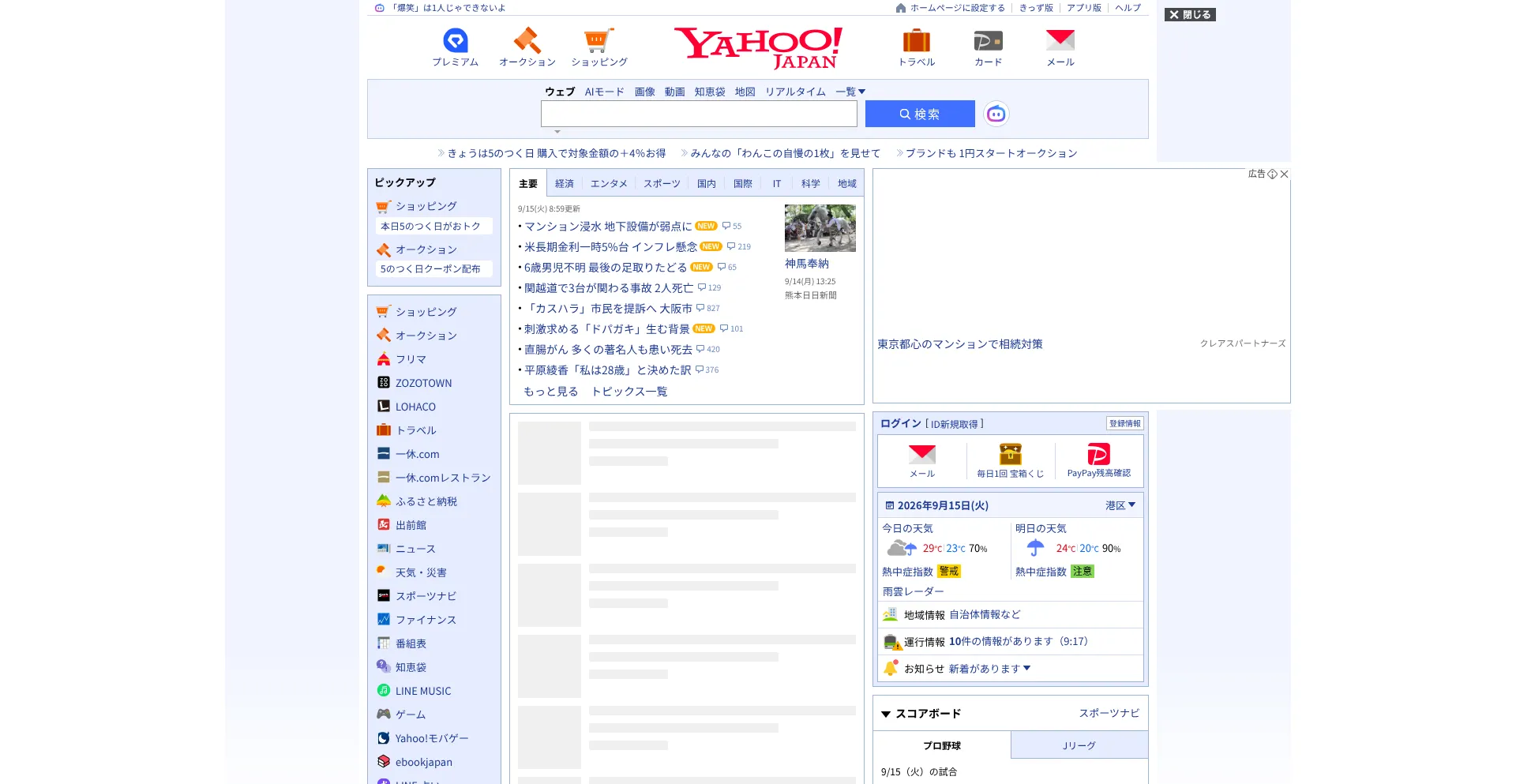Viewport: 1516px width, 784px height.
Task: Select the Jリーグ scoreboard tab
Action: pyautogui.click(x=1079, y=745)
